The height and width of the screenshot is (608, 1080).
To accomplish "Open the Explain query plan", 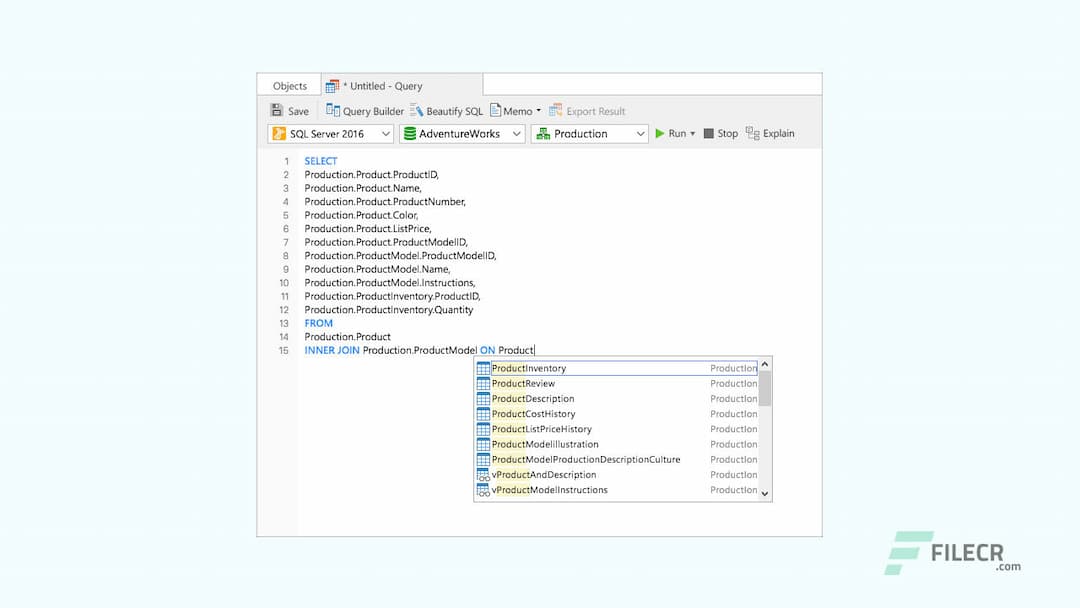I will (769, 133).
